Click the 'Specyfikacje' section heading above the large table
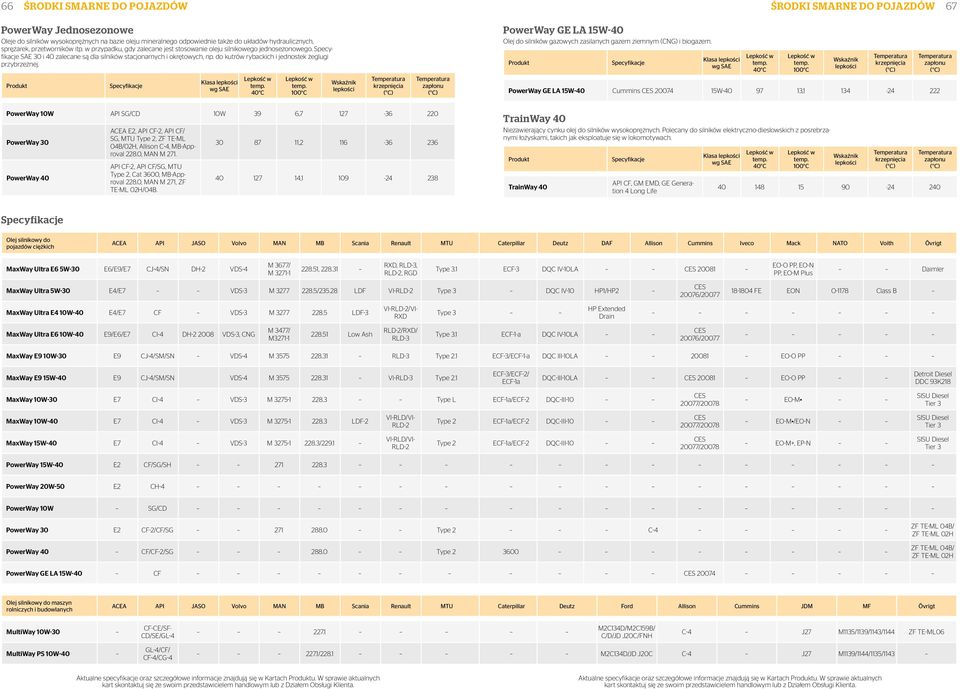 [x=32, y=220]
